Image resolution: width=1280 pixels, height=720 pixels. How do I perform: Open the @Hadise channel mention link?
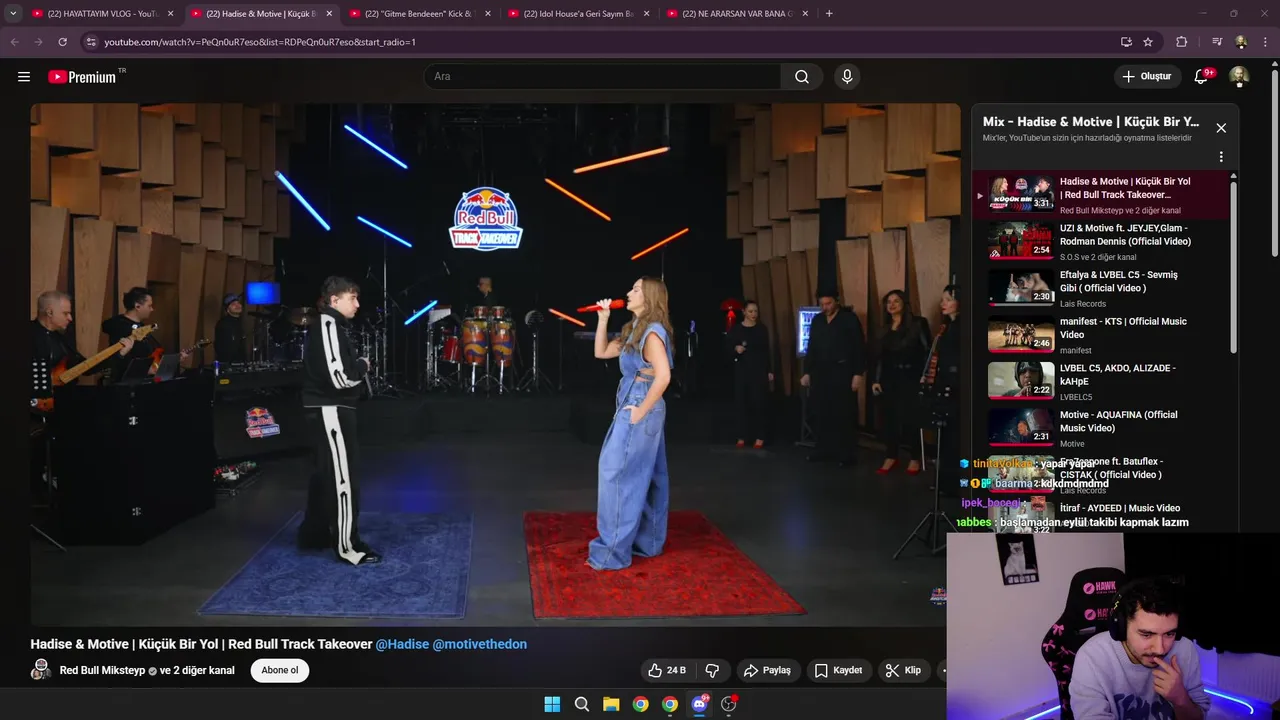click(402, 644)
